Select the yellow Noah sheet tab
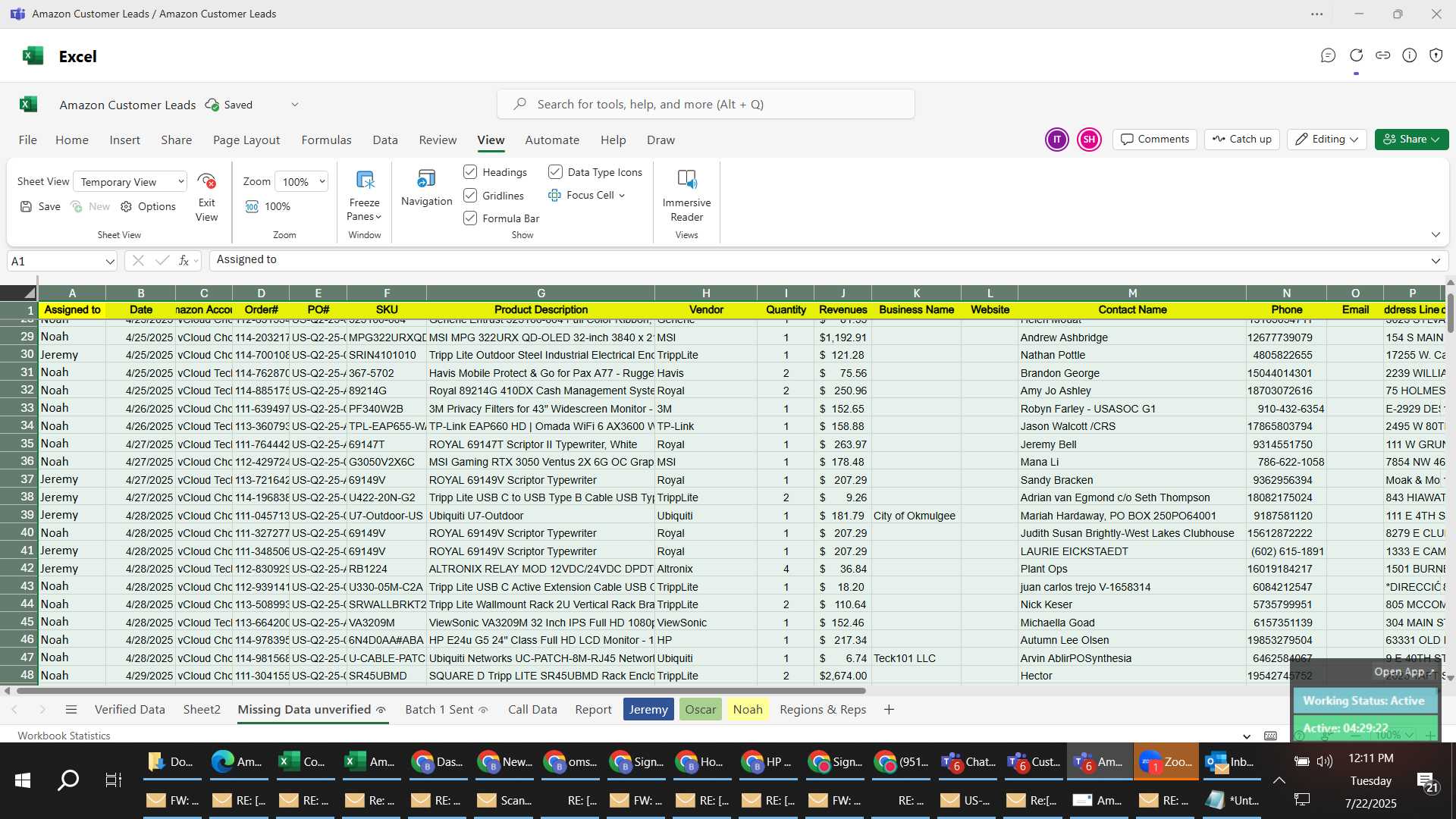1456x819 pixels. point(748,710)
